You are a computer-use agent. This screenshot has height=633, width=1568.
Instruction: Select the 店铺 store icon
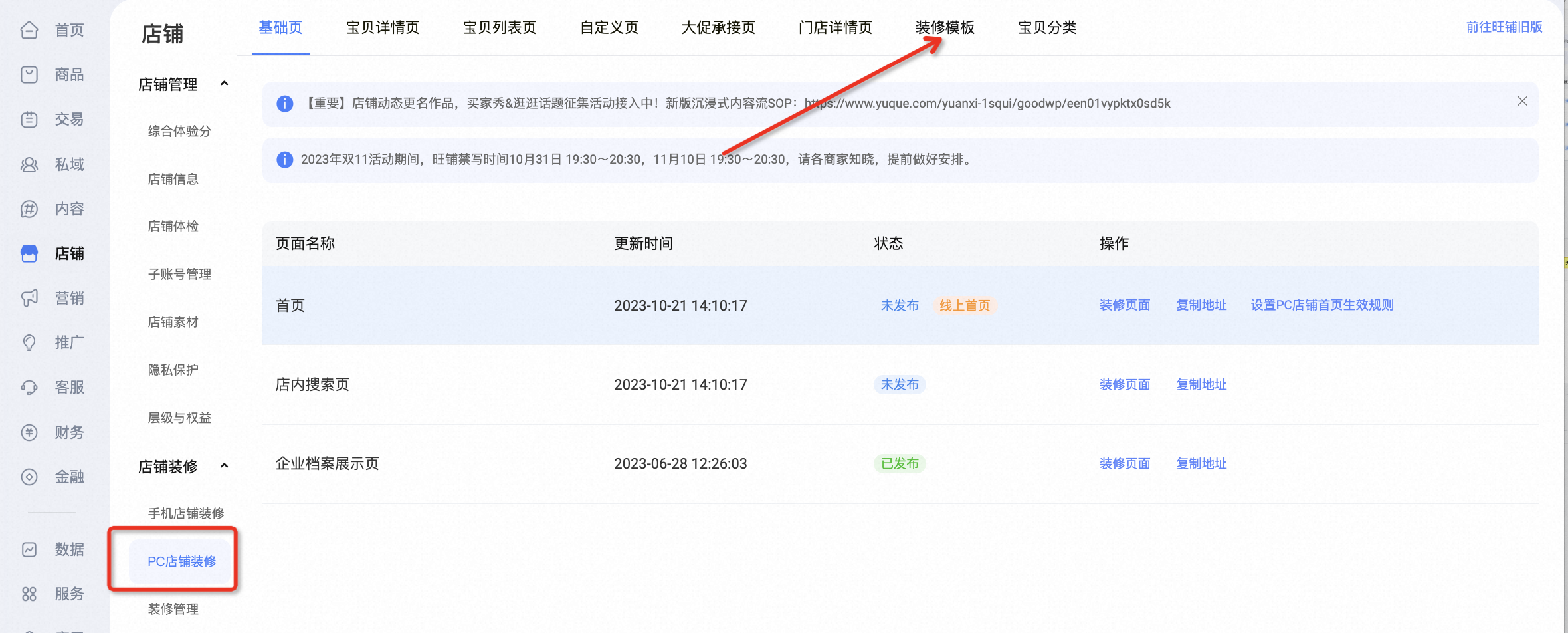[x=29, y=253]
